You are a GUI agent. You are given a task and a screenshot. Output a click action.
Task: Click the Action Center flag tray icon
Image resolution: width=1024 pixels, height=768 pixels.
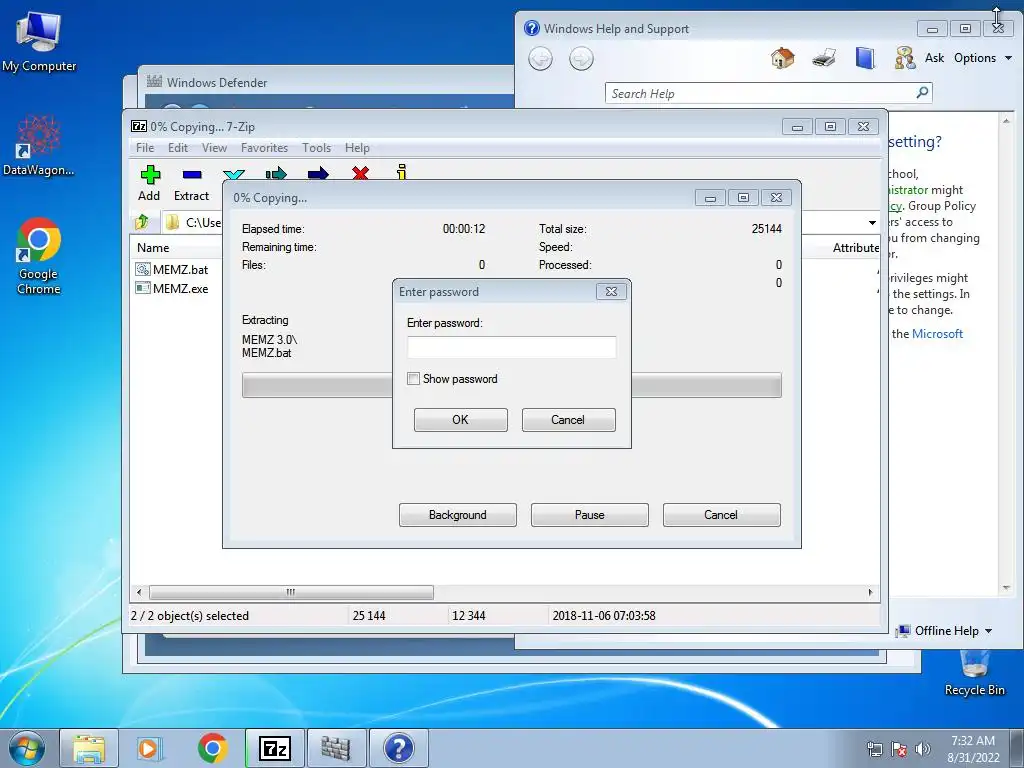pyautogui.click(x=899, y=749)
